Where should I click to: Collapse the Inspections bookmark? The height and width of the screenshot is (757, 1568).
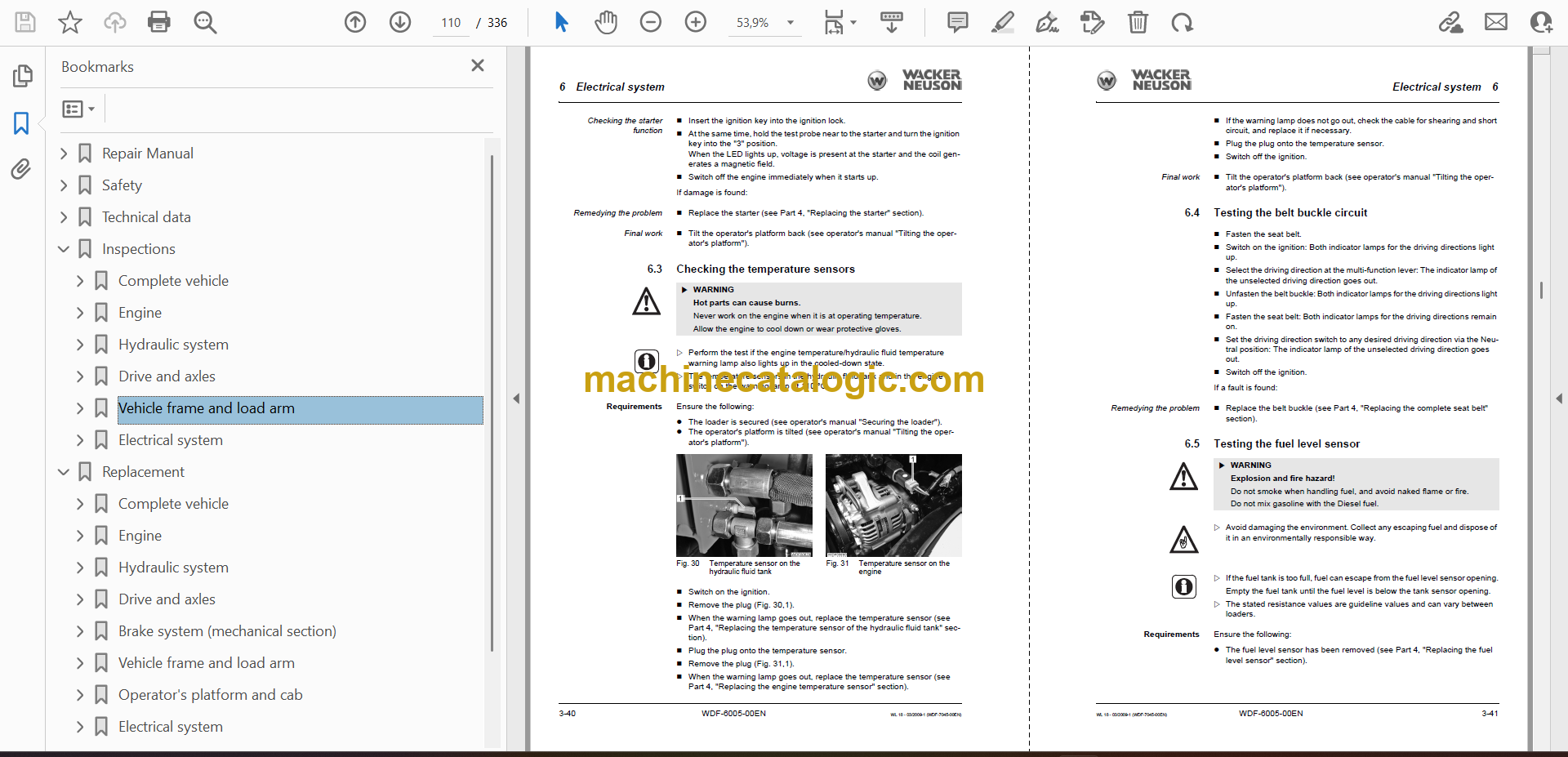(x=64, y=249)
